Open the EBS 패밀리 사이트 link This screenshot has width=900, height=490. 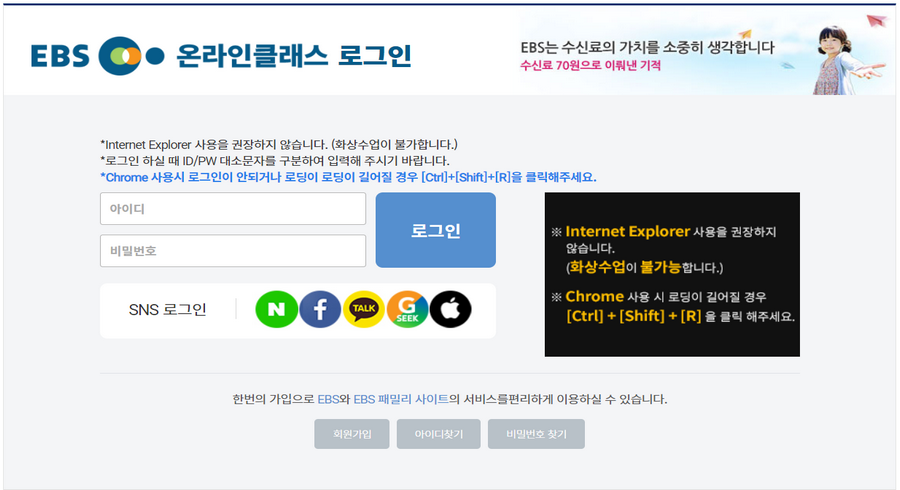pos(401,399)
